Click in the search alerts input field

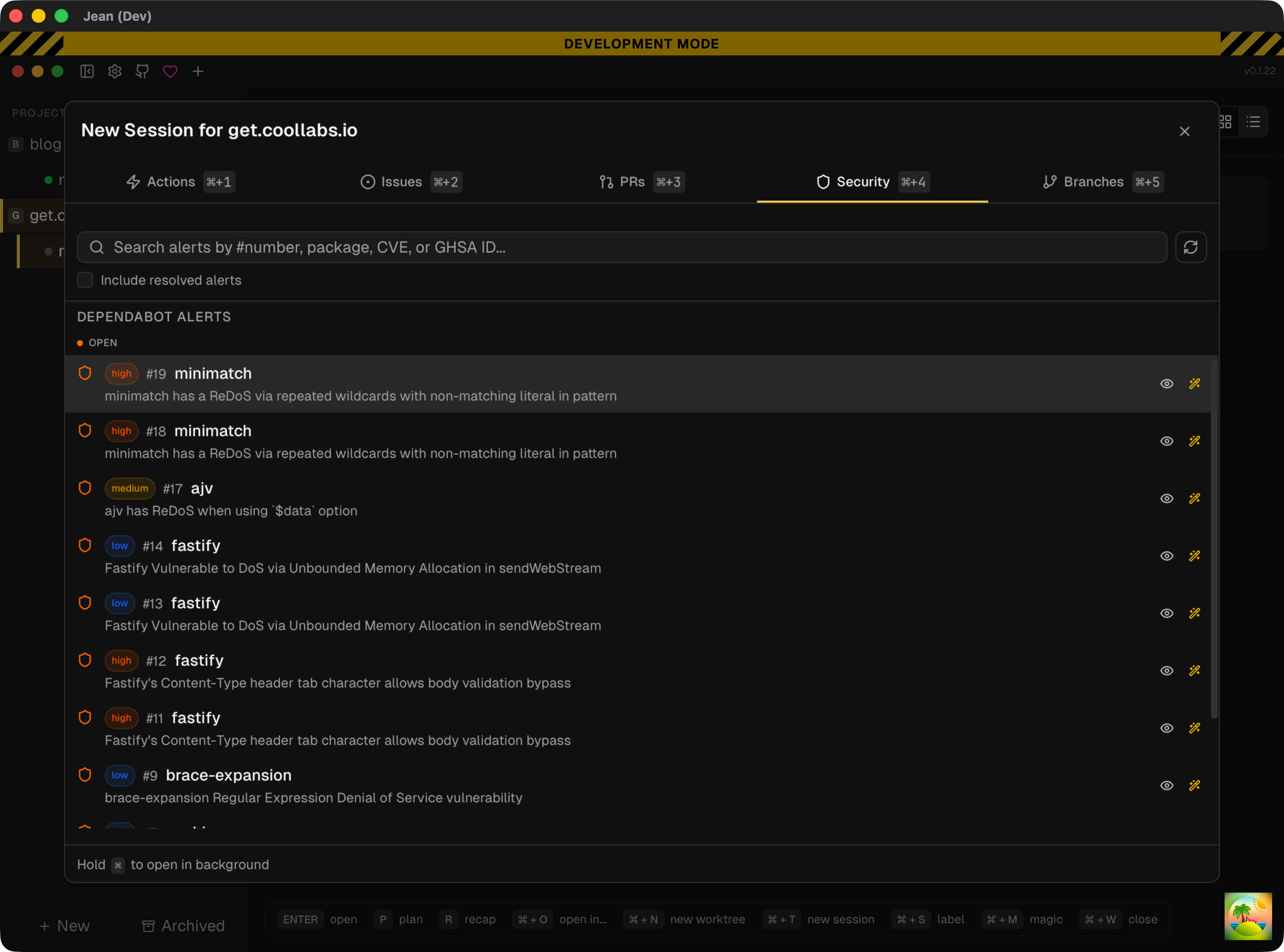(x=623, y=247)
